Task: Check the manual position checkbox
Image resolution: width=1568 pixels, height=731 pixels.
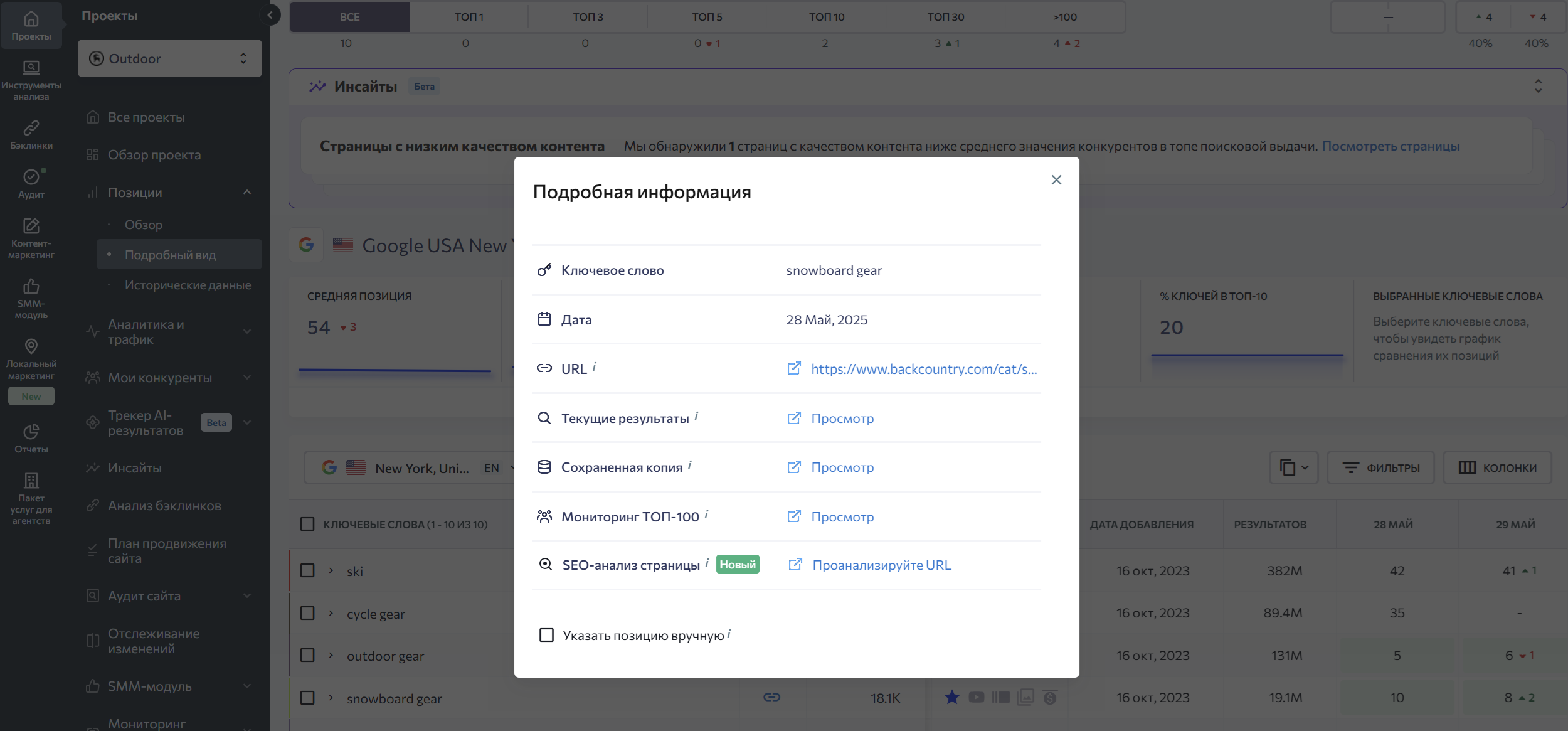Action: click(546, 635)
